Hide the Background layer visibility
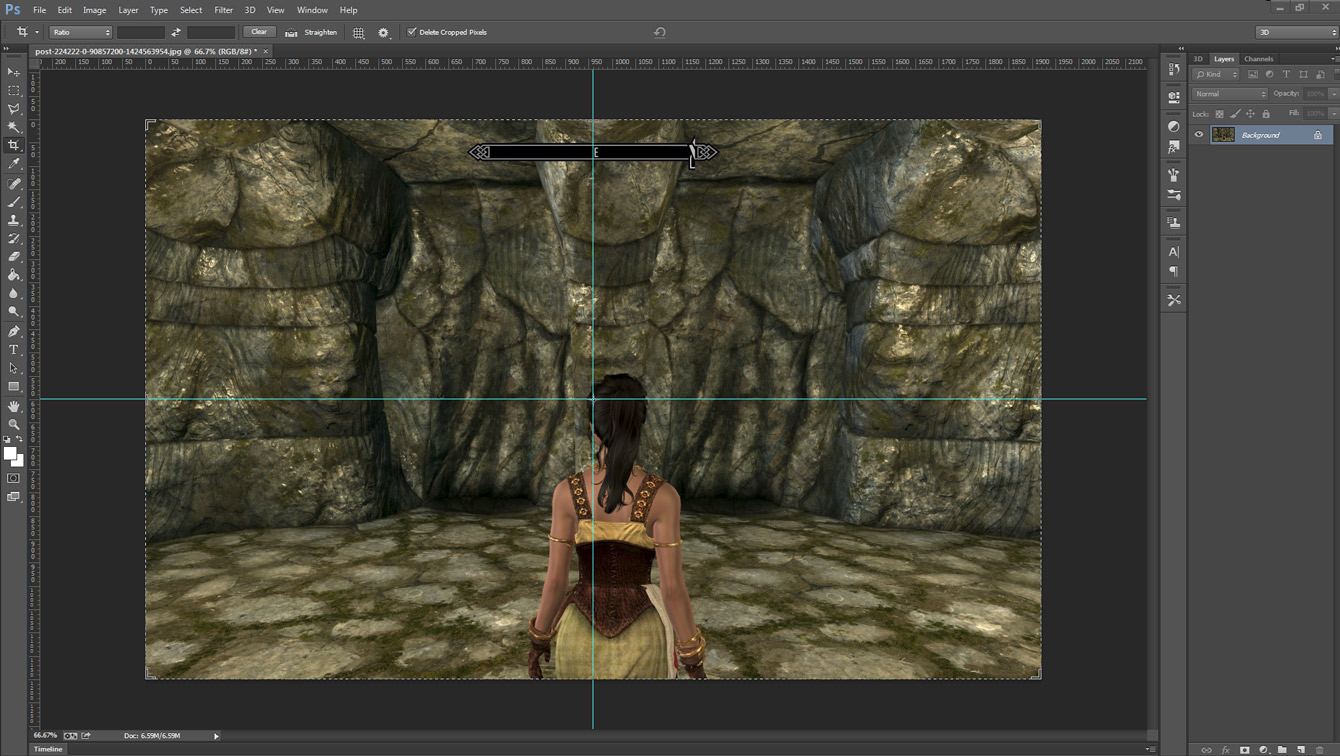Viewport: 1340px width, 756px height. pos(1199,135)
